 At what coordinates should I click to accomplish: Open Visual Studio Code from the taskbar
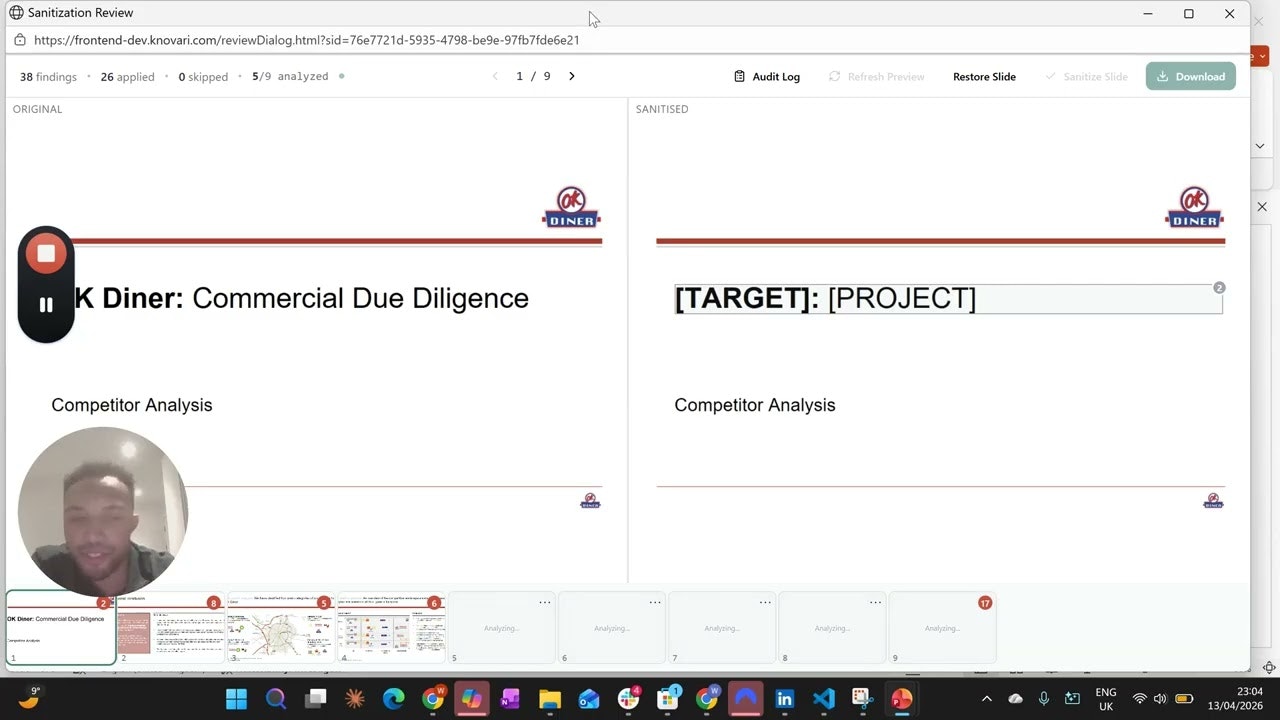click(824, 698)
